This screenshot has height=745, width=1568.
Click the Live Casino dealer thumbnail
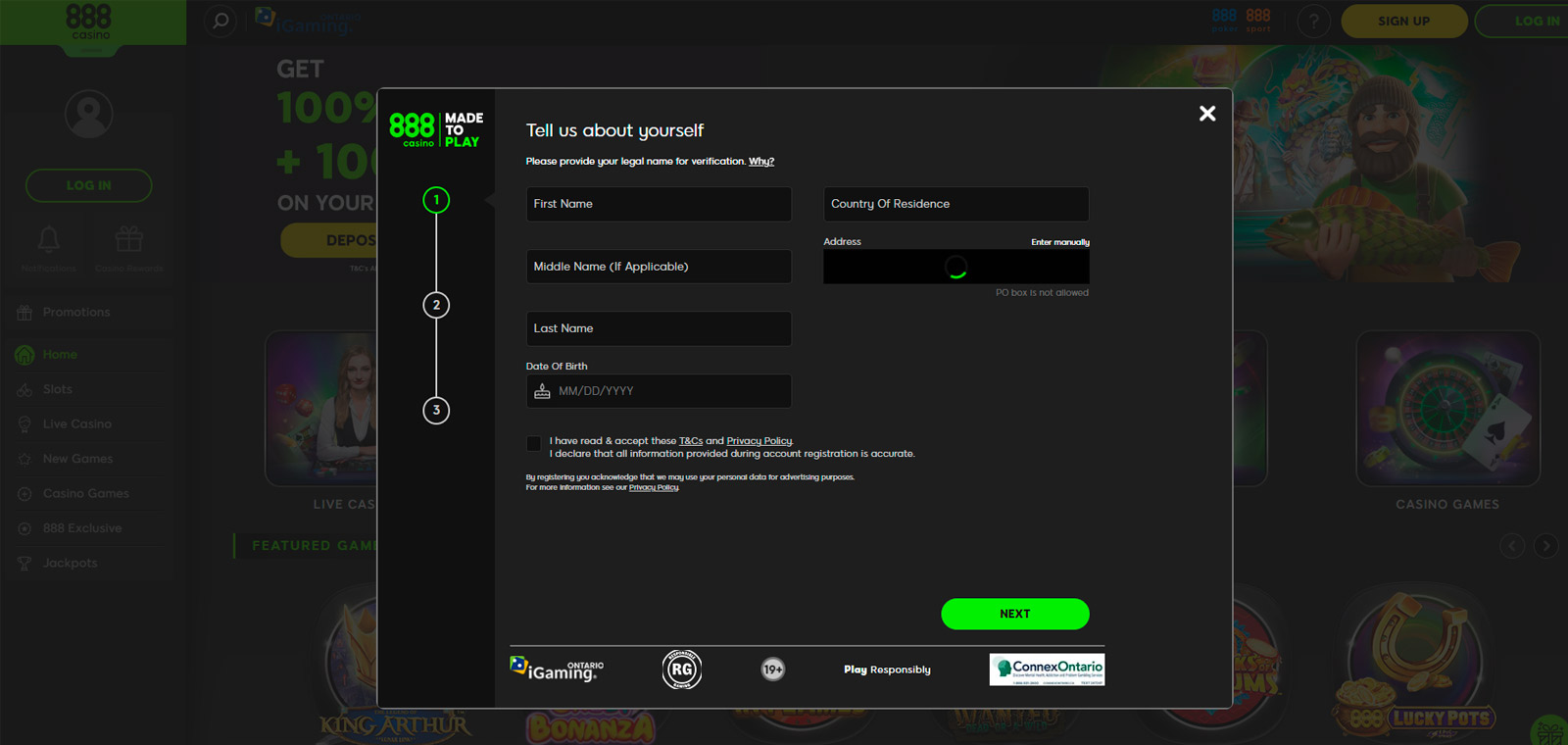[320, 409]
